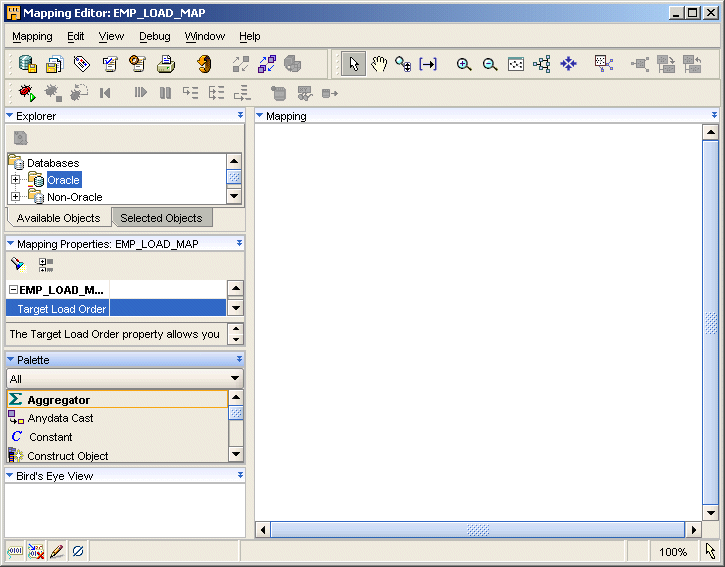725x567 pixels.
Task: Select Anydata Cast in the palette
Action: pos(60,418)
